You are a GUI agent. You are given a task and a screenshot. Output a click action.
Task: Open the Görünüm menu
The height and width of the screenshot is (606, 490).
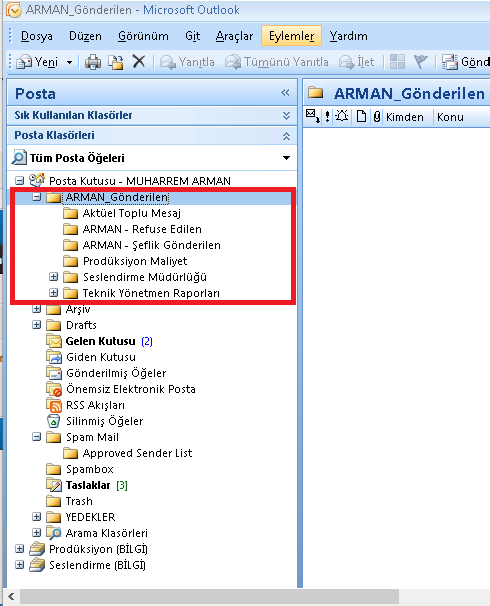(143, 36)
